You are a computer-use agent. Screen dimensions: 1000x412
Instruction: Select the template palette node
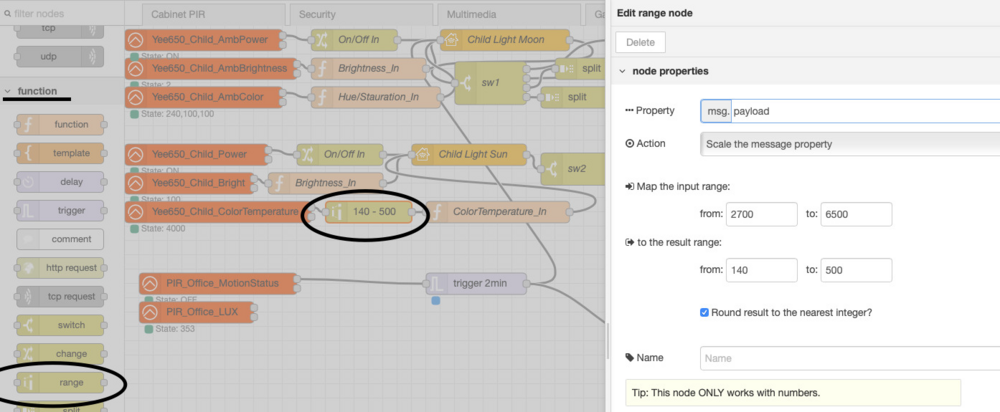(60, 153)
